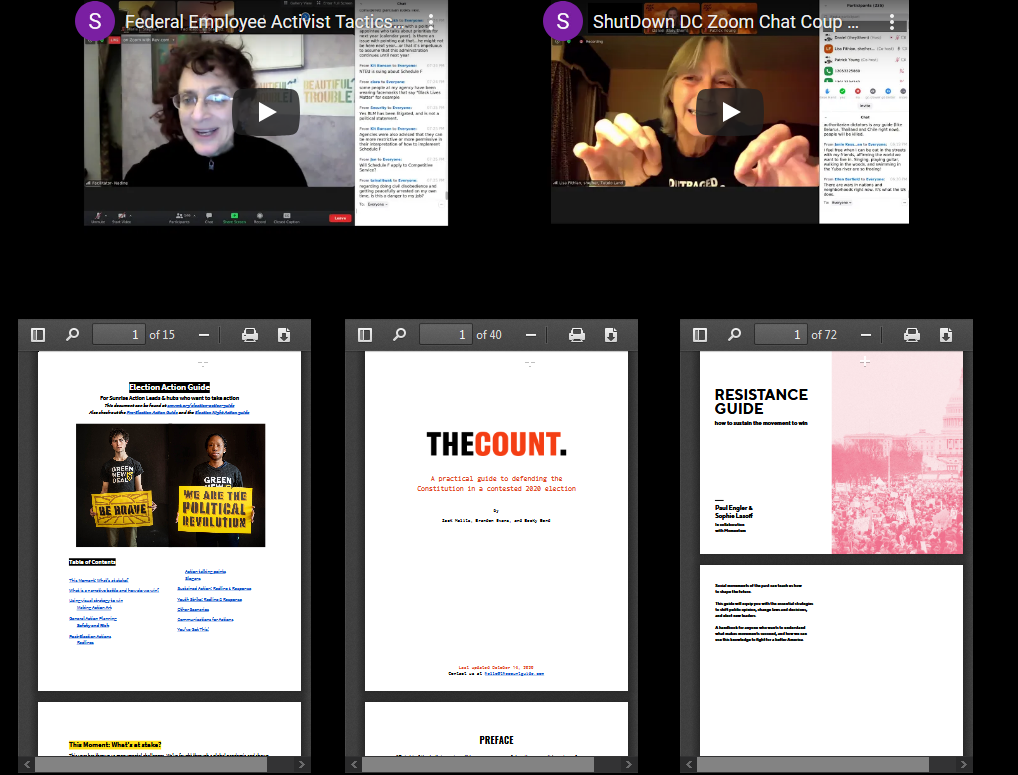1018x775 pixels.
Task: Play the Federal Employee Activist Tactics video
Action: [266, 112]
